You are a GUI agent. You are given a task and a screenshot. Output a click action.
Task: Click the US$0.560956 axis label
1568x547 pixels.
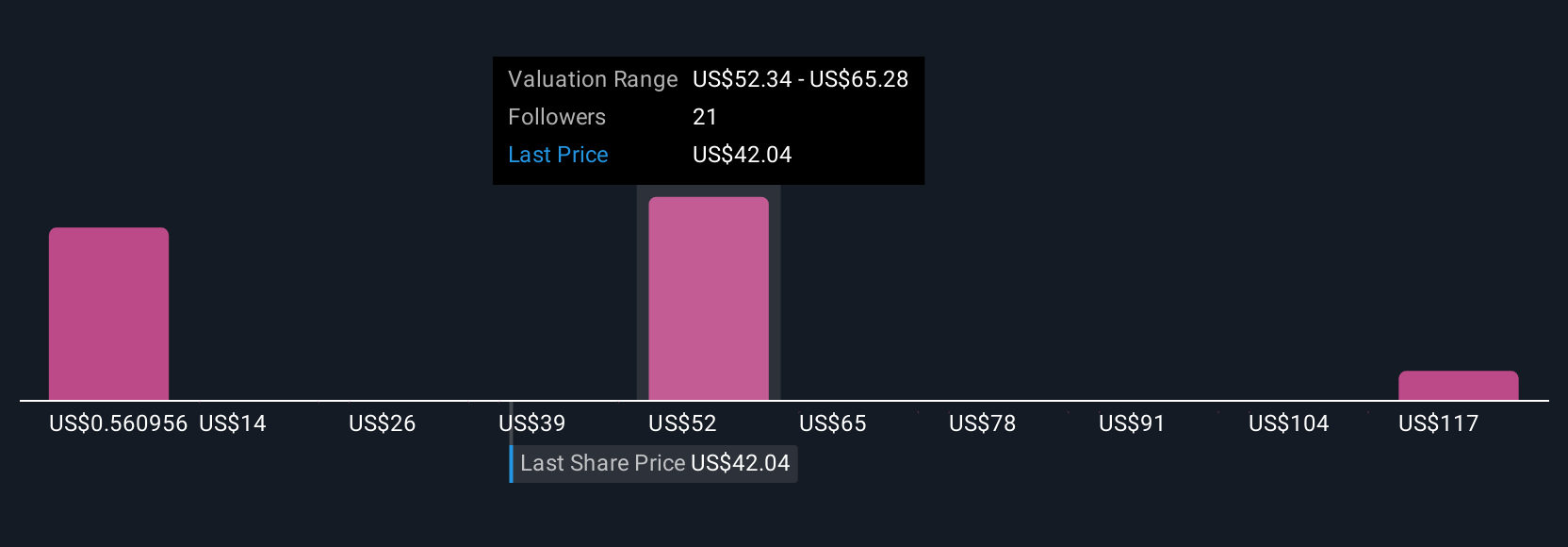(x=119, y=423)
